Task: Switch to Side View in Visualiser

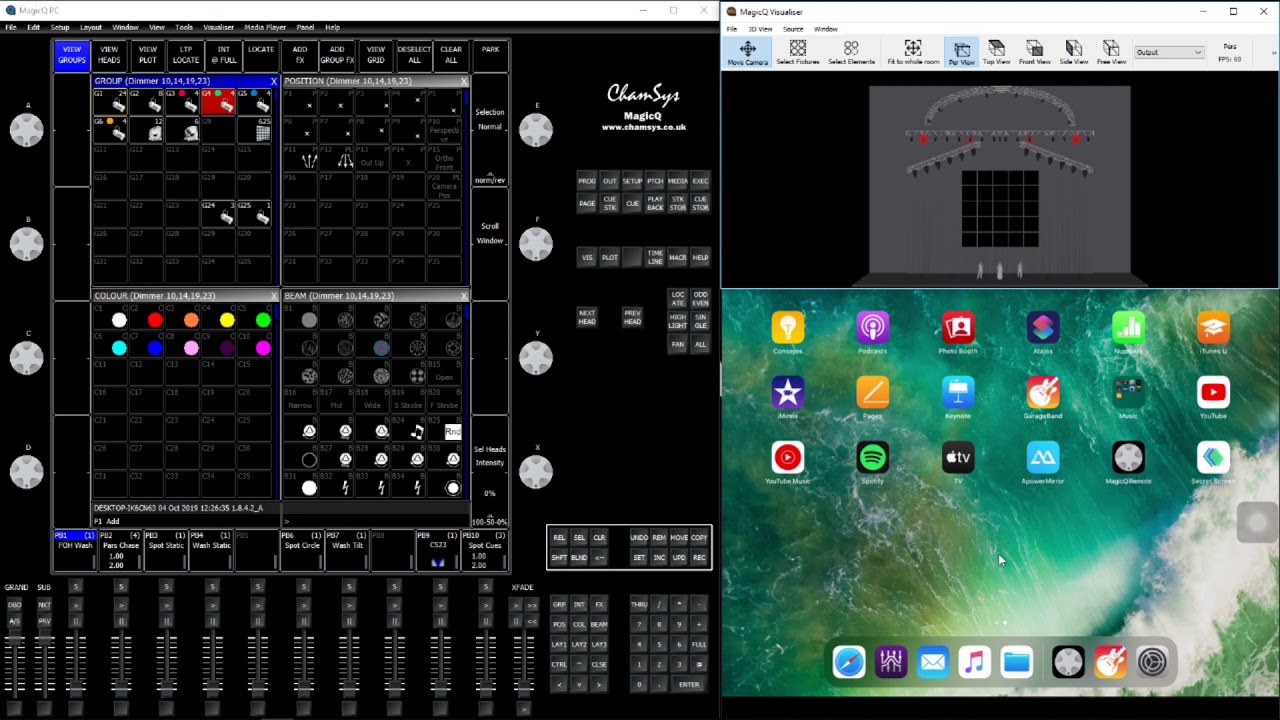Action: pyautogui.click(x=1073, y=53)
